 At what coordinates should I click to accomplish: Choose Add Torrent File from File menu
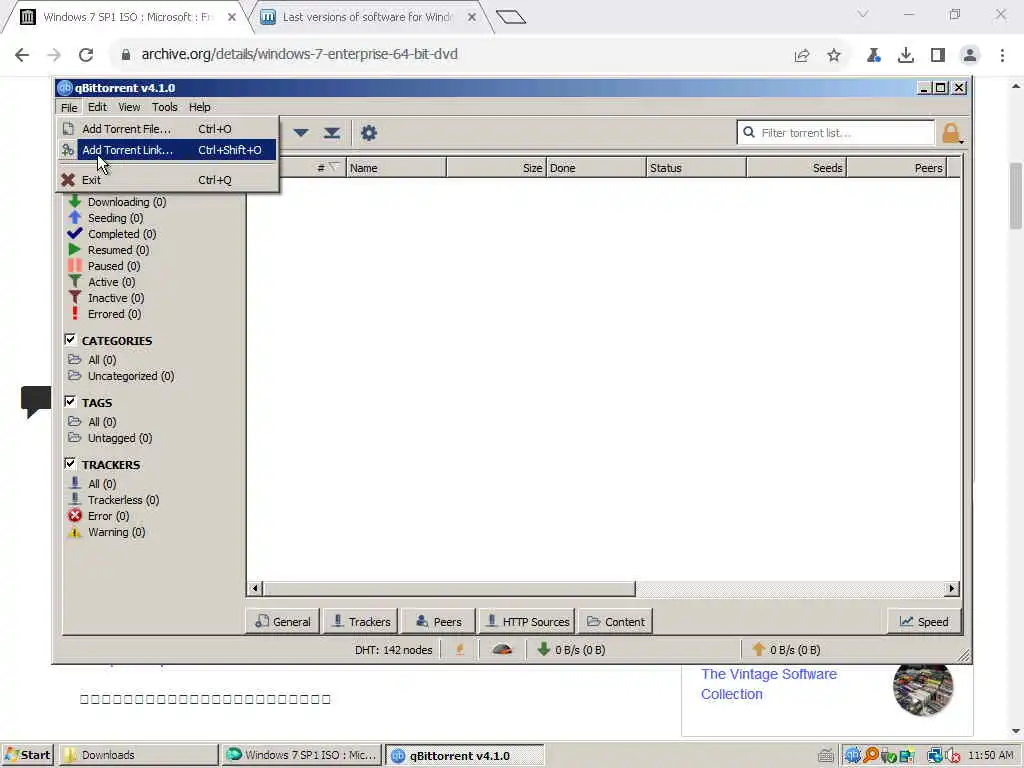(167, 129)
